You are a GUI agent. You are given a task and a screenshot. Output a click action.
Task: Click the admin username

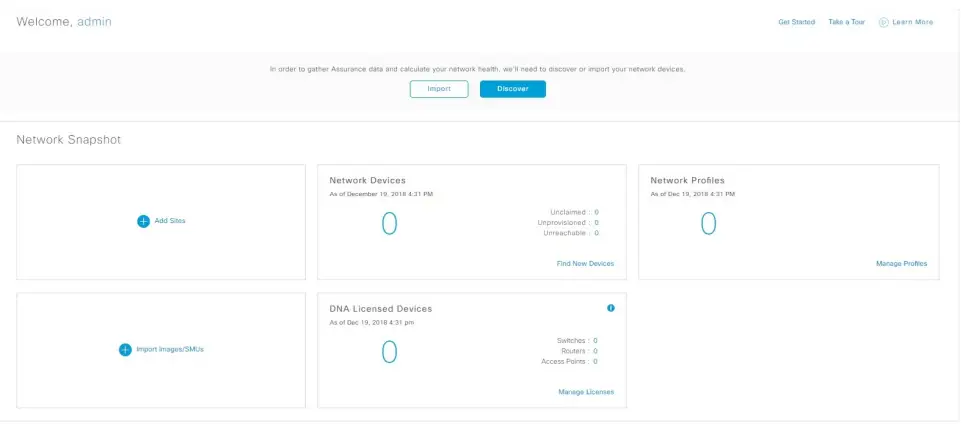click(94, 22)
